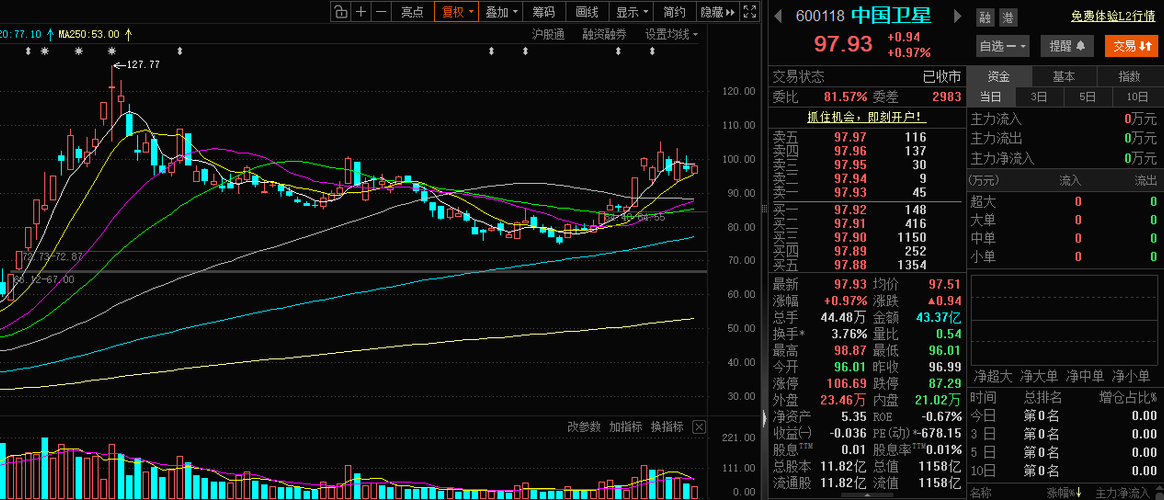Switch to the 基本 fundamentals tab
This screenshot has height=500, width=1164.
1064,76
